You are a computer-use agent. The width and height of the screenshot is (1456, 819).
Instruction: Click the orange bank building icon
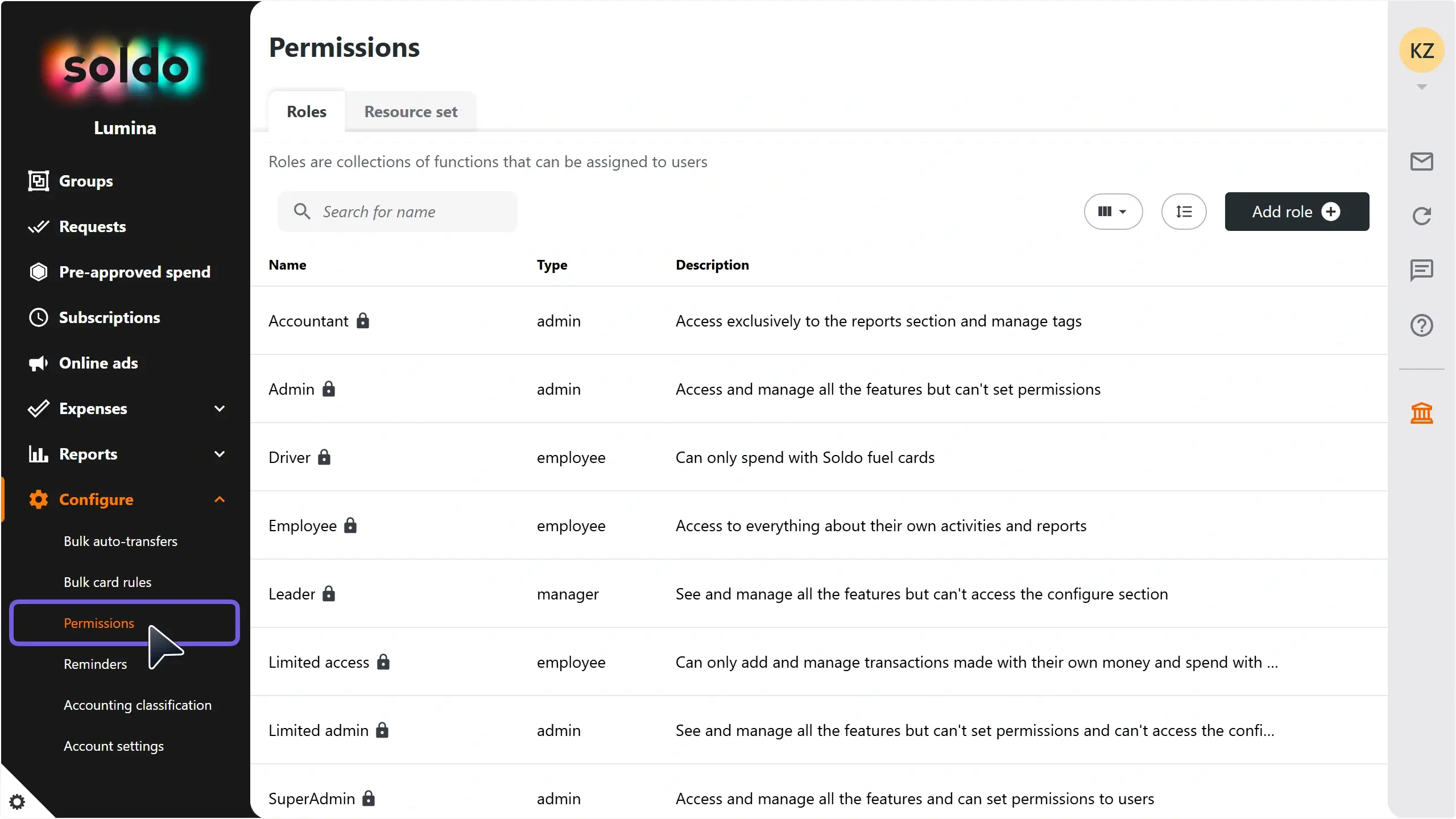(x=1421, y=413)
